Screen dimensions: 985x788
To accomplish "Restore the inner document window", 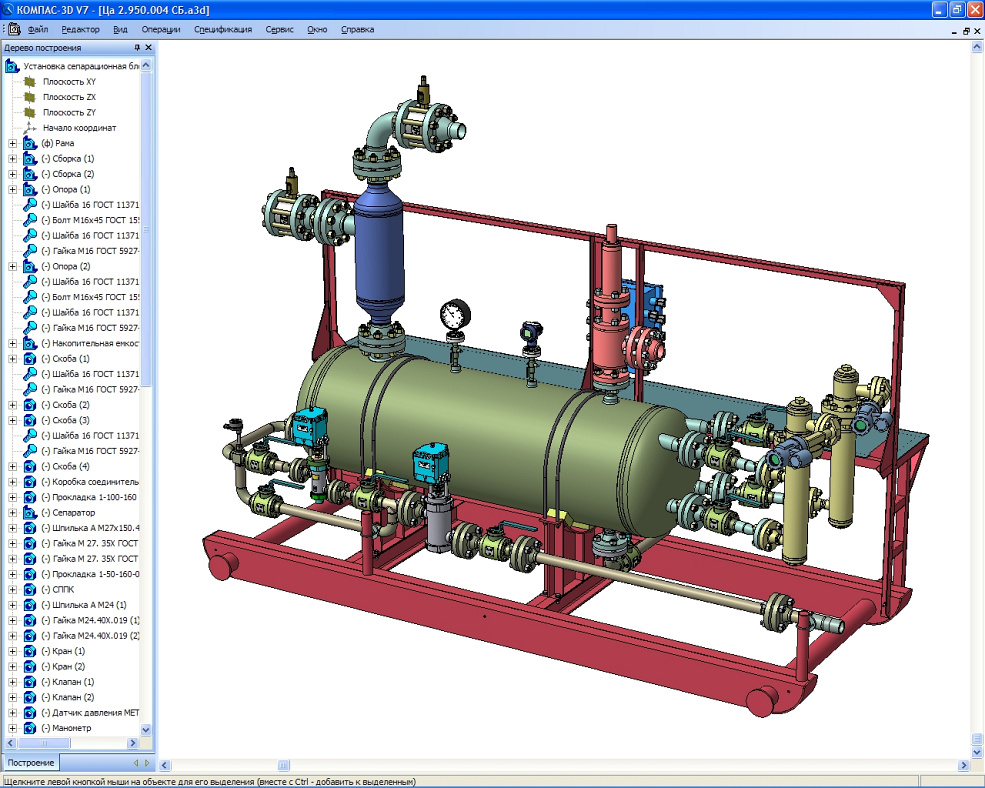I will tap(966, 30).
